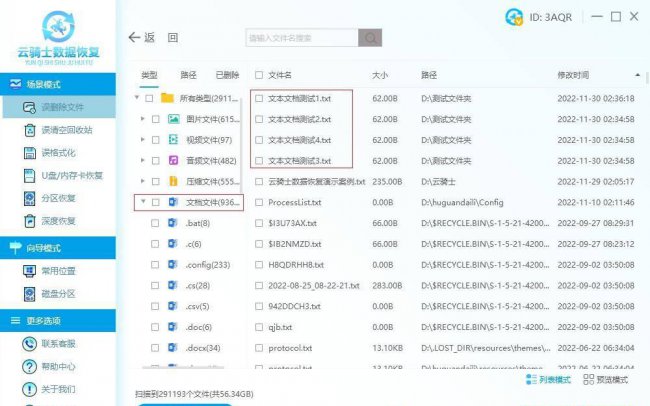Expand the 图片文件 tree node
The width and height of the screenshot is (650, 406).
click(143, 119)
